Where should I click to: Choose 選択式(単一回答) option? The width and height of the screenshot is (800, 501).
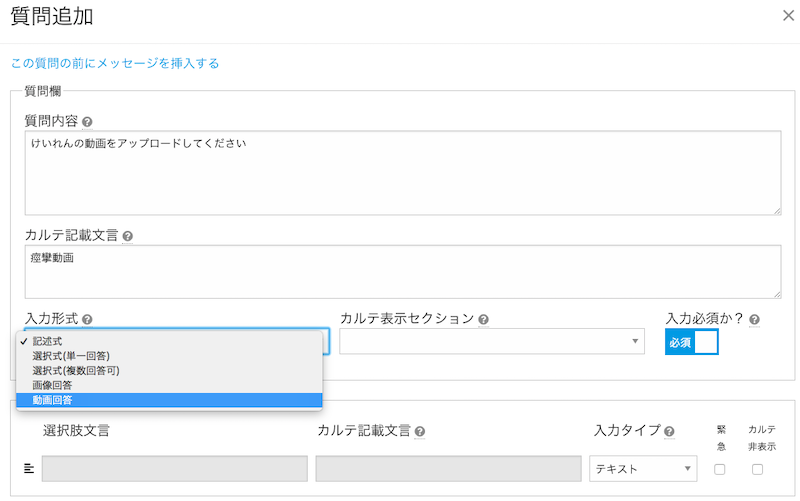point(69,355)
